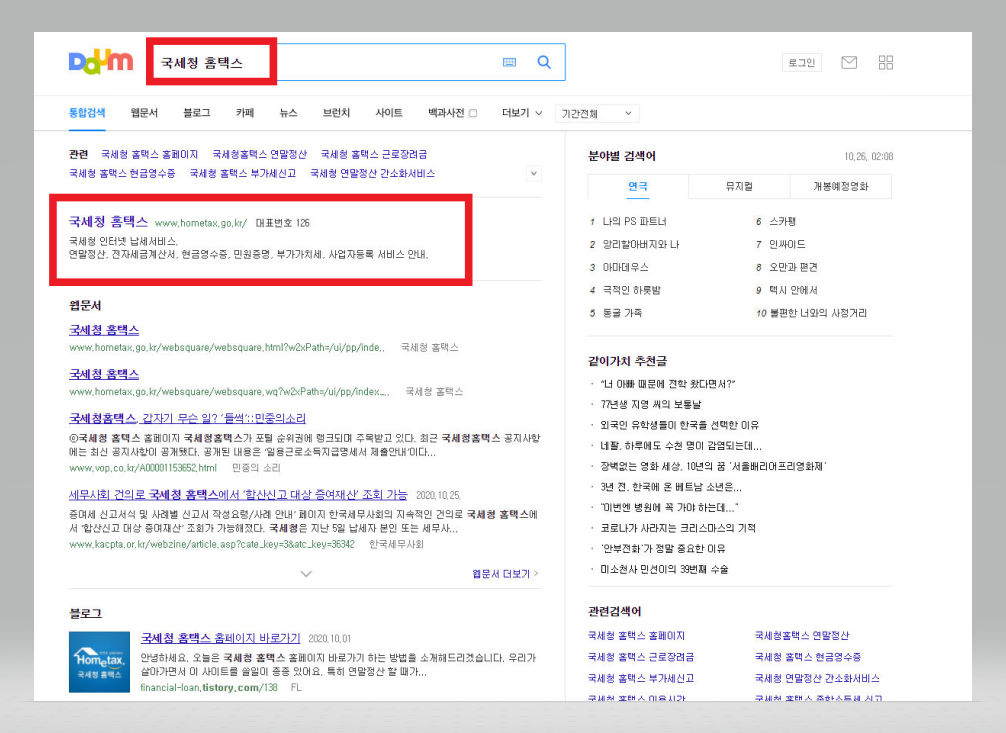Switch to the 카페 tab
1006x733 pixels.
[245, 113]
